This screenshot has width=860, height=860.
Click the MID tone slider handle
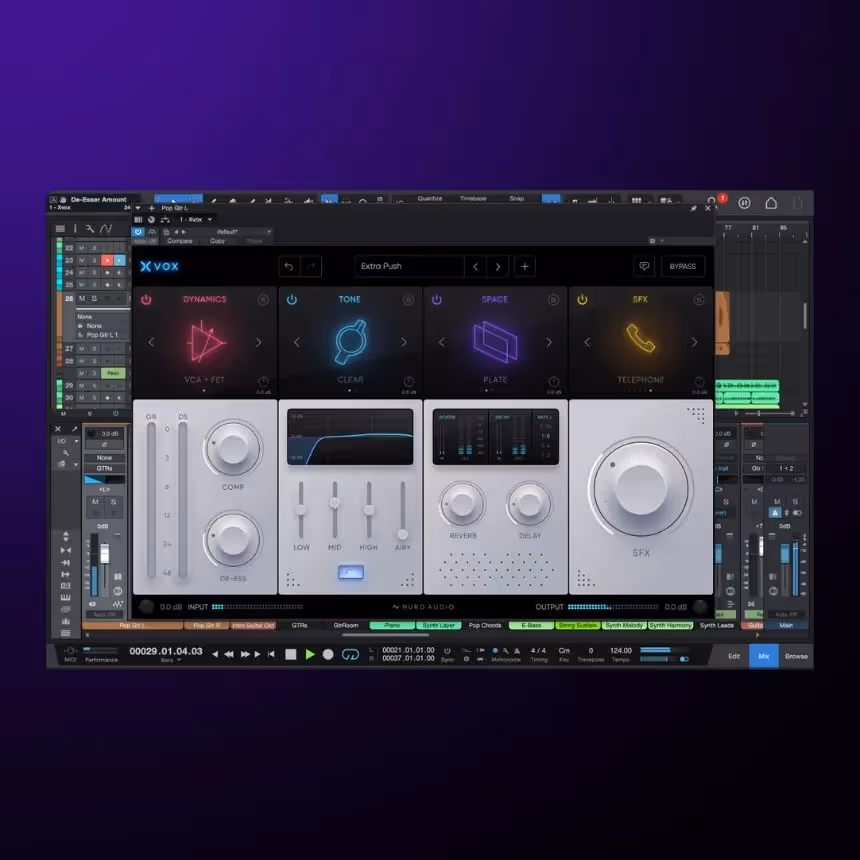(x=335, y=502)
